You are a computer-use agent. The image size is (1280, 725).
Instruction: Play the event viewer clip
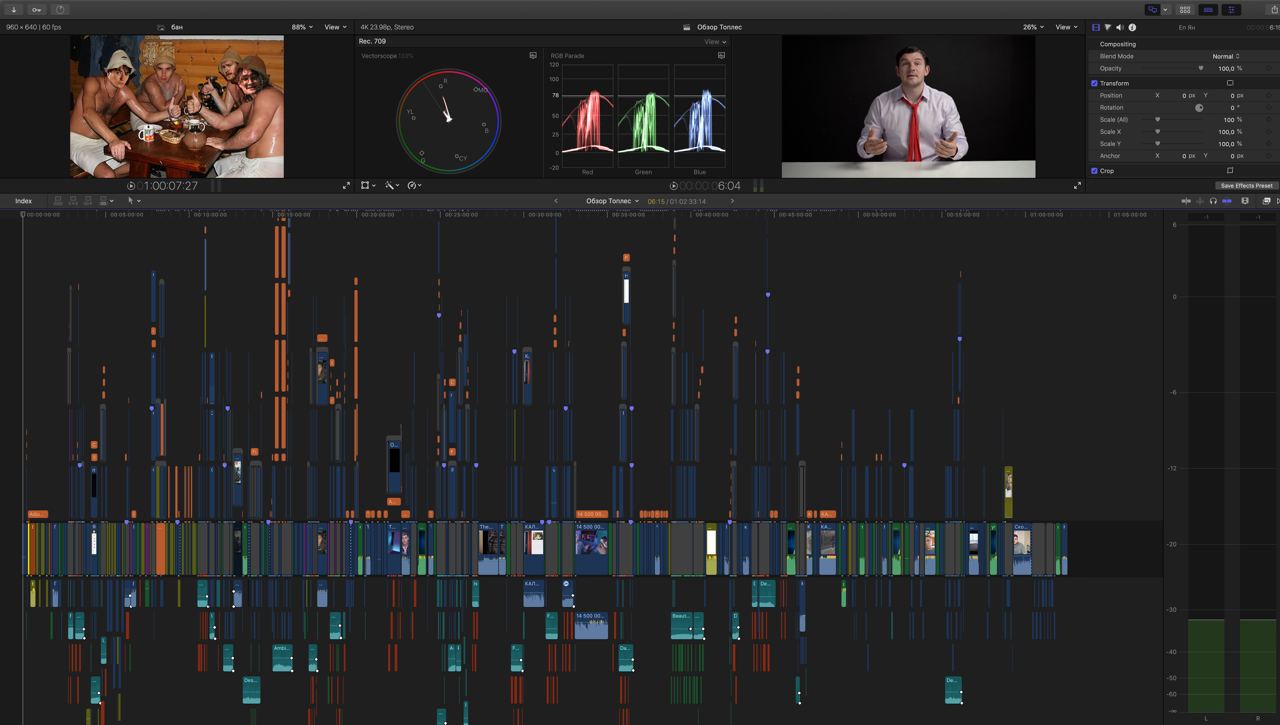pos(131,186)
